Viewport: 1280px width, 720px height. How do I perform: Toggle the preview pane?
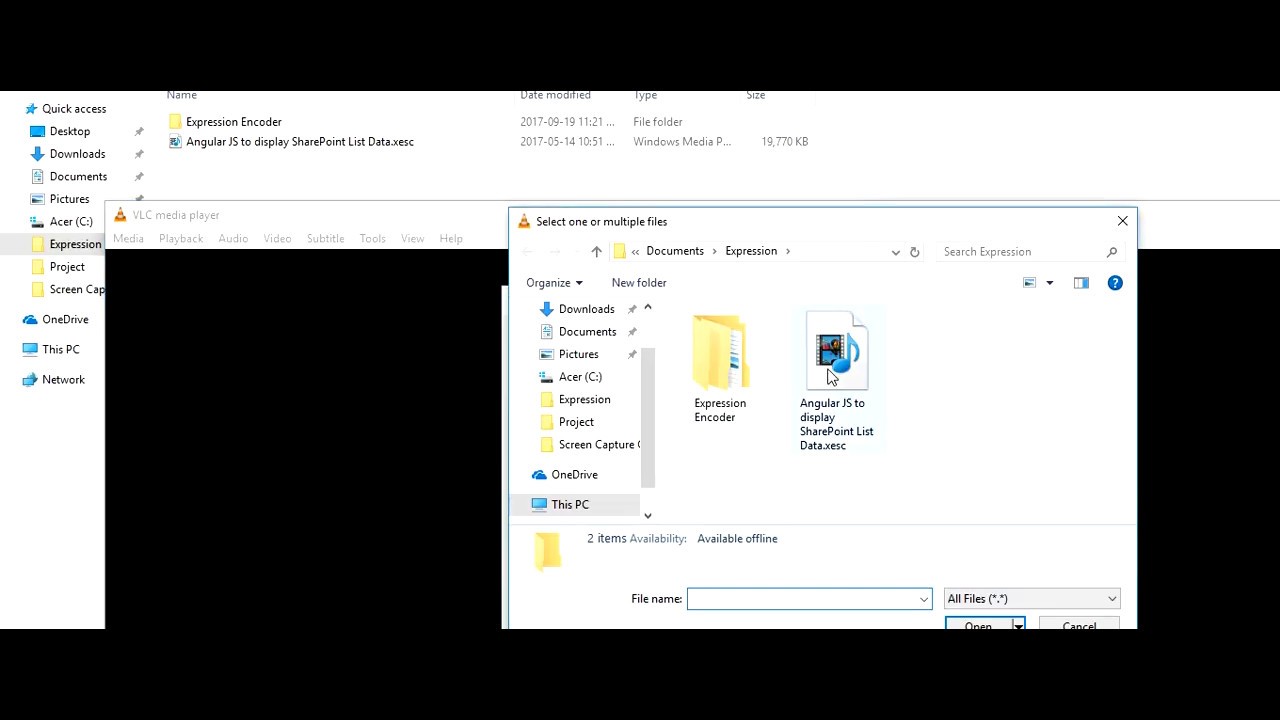pyautogui.click(x=1081, y=283)
